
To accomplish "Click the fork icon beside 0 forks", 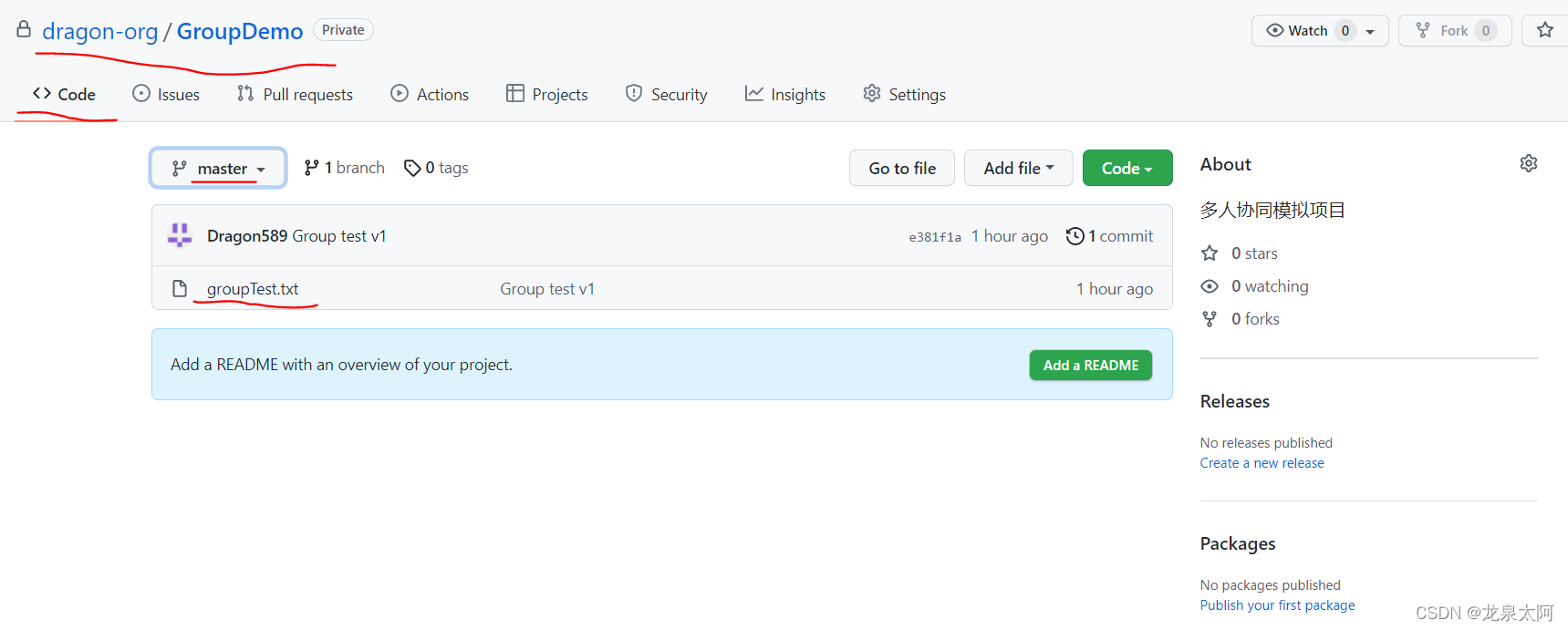I will click(x=1210, y=319).
